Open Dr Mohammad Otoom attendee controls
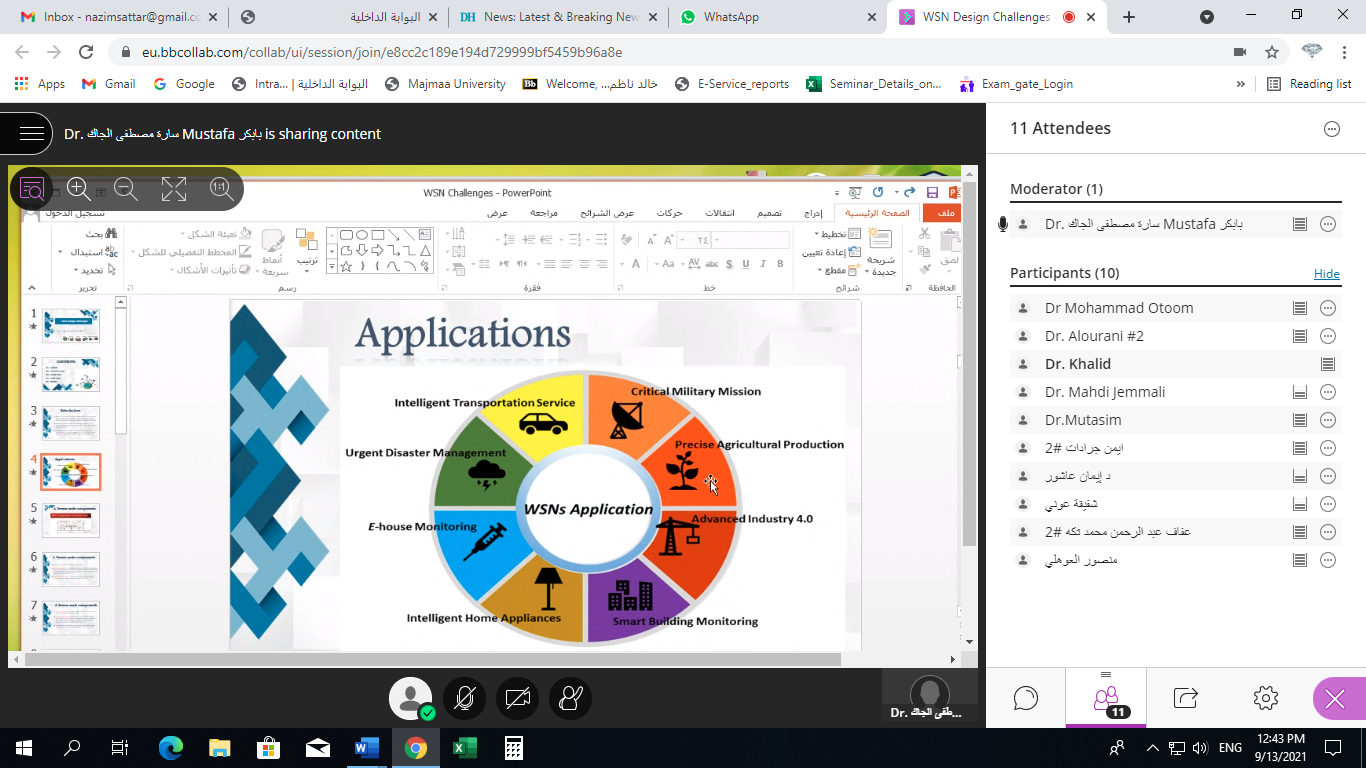The height and width of the screenshot is (768, 1366). coord(1328,308)
